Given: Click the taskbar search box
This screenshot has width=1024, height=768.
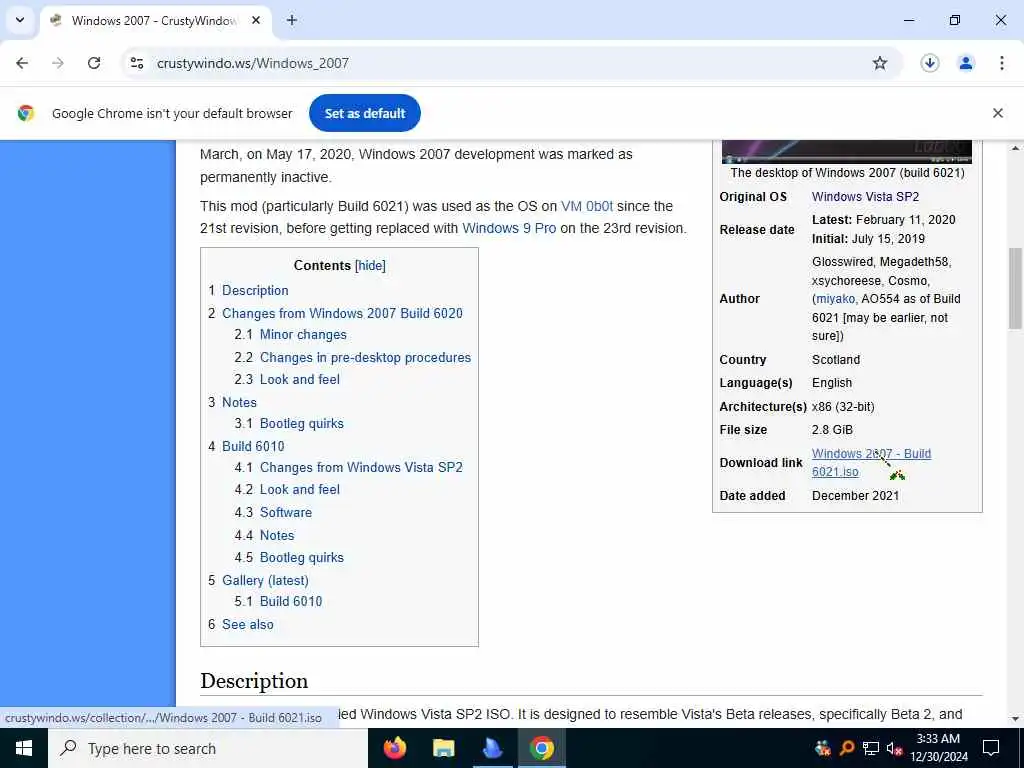Looking at the screenshot, I should click(x=208, y=748).
